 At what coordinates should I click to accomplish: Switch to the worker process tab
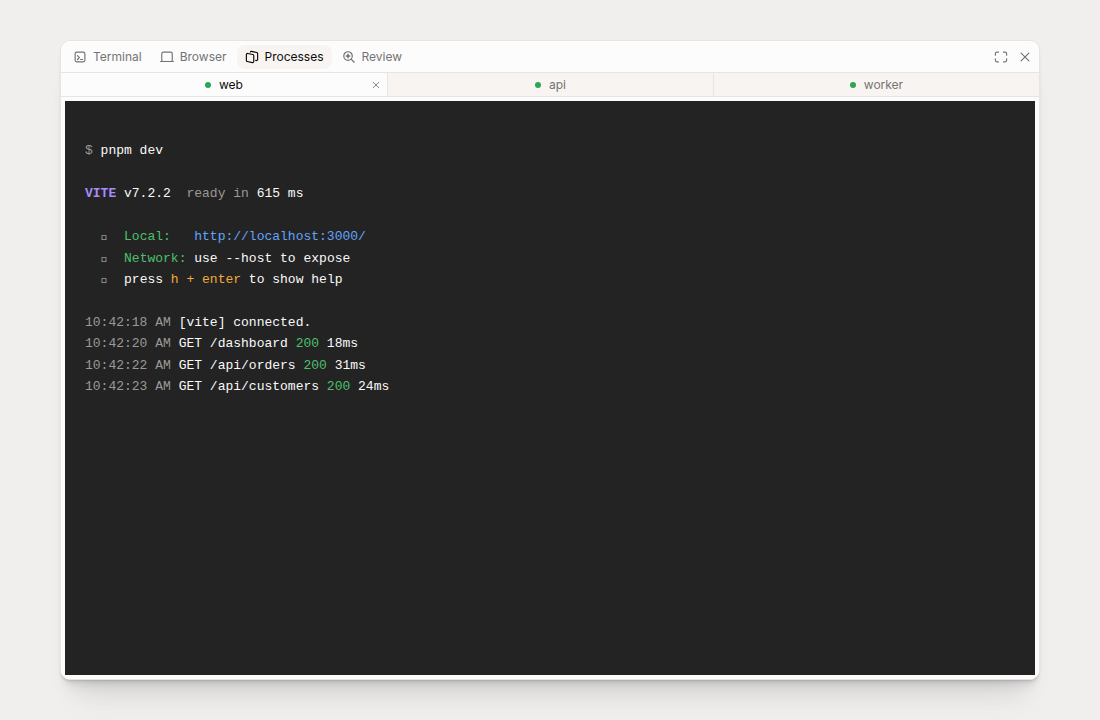point(876,85)
